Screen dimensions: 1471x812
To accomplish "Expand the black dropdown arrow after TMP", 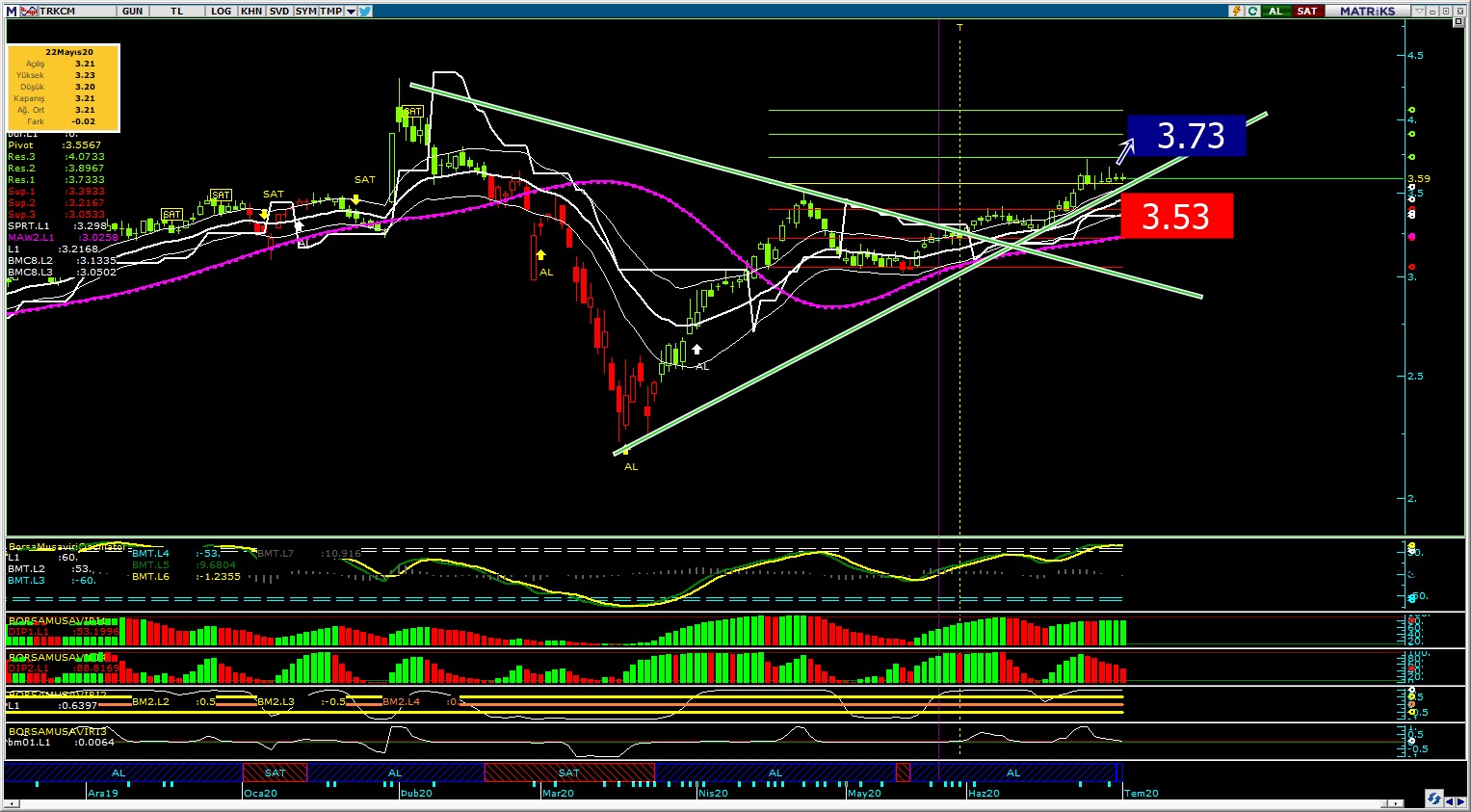I will [351, 12].
